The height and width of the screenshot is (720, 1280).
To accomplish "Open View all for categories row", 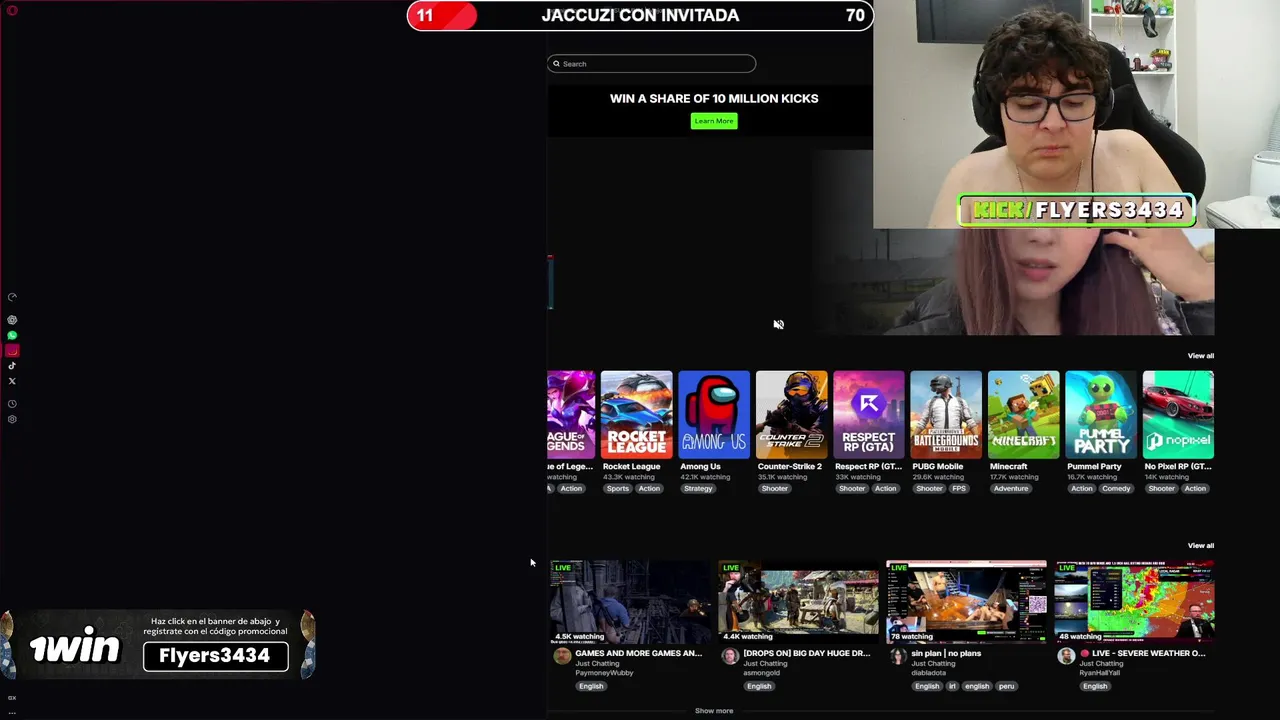I will click(1200, 356).
